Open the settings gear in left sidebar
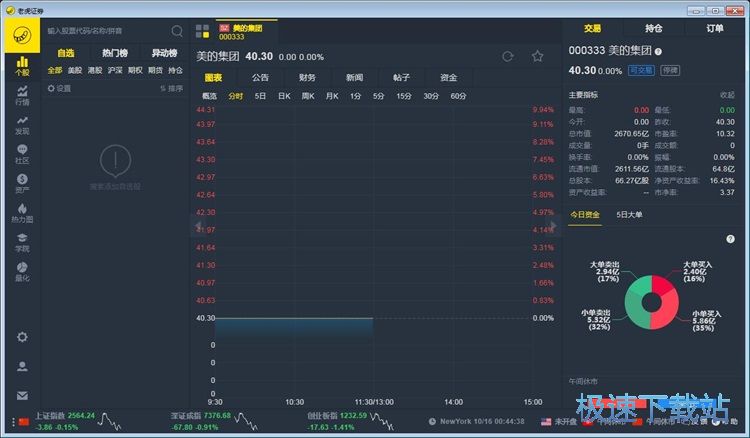 pyautogui.click(x=21, y=337)
